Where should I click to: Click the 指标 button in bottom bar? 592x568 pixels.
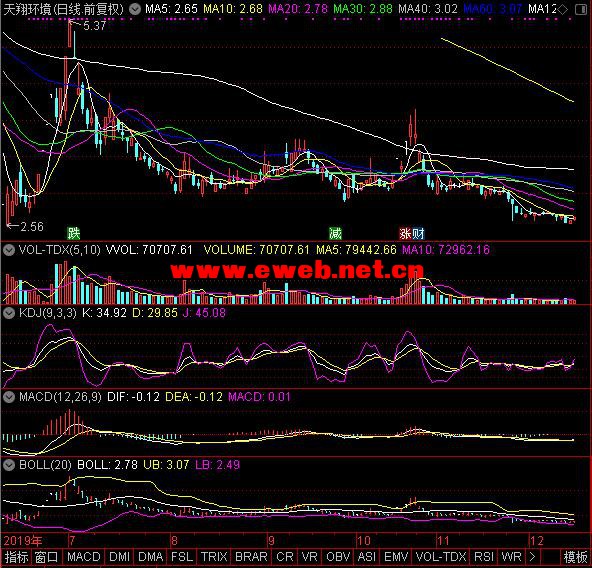coord(16,557)
